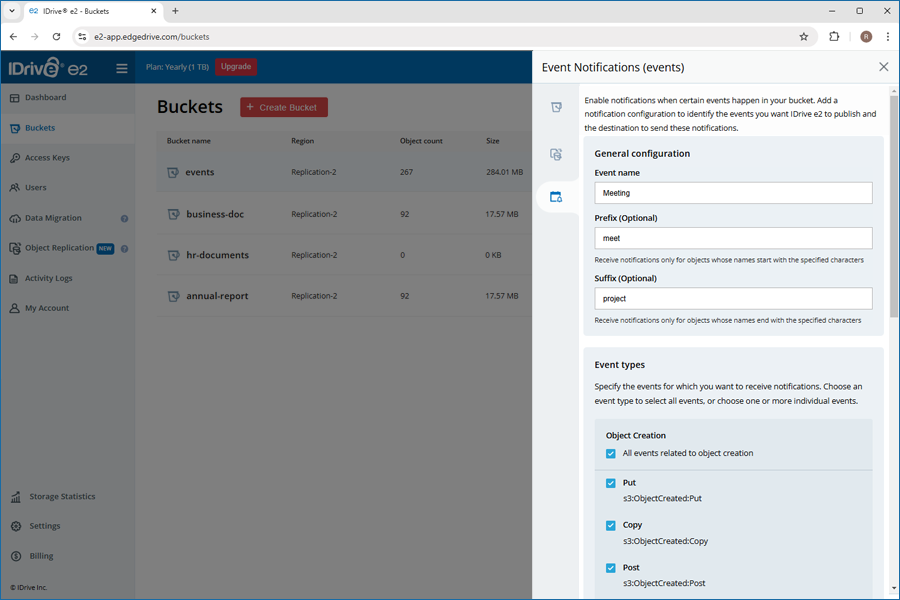Click the Create Bucket button
The height and width of the screenshot is (600, 900).
click(x=284, y=107)
